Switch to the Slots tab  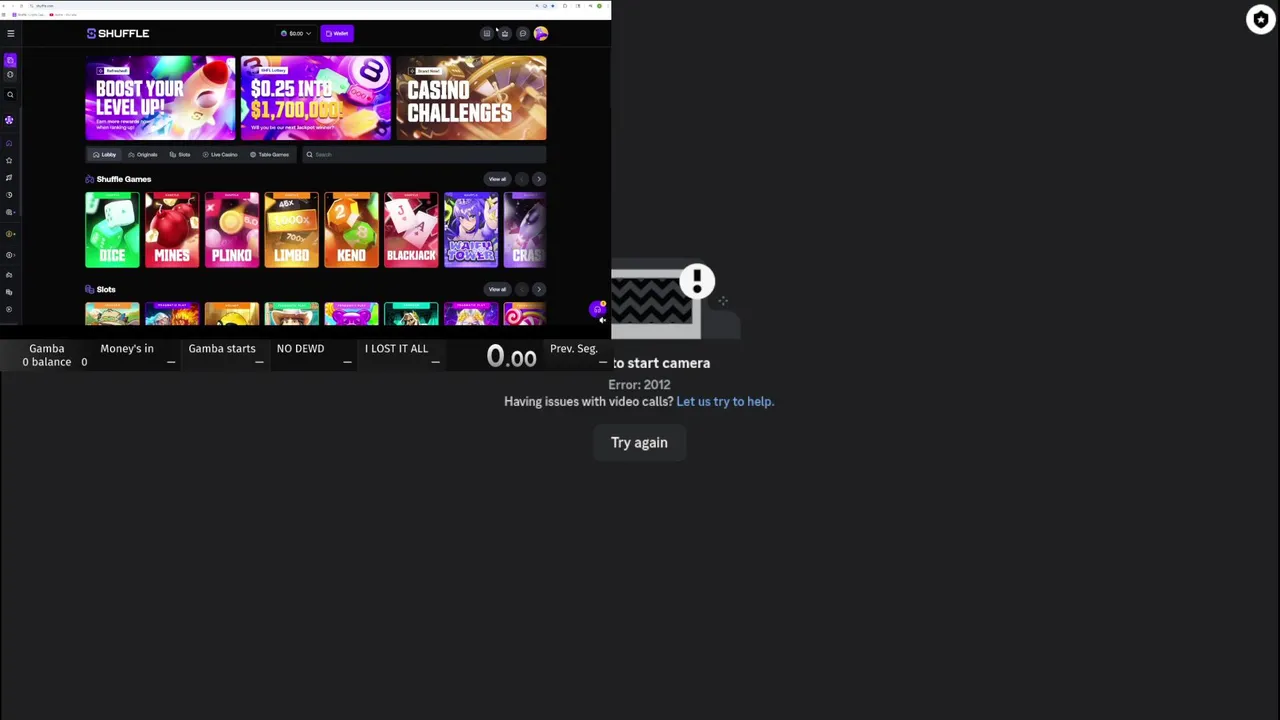pyautogui.click(x=180, y=154)
